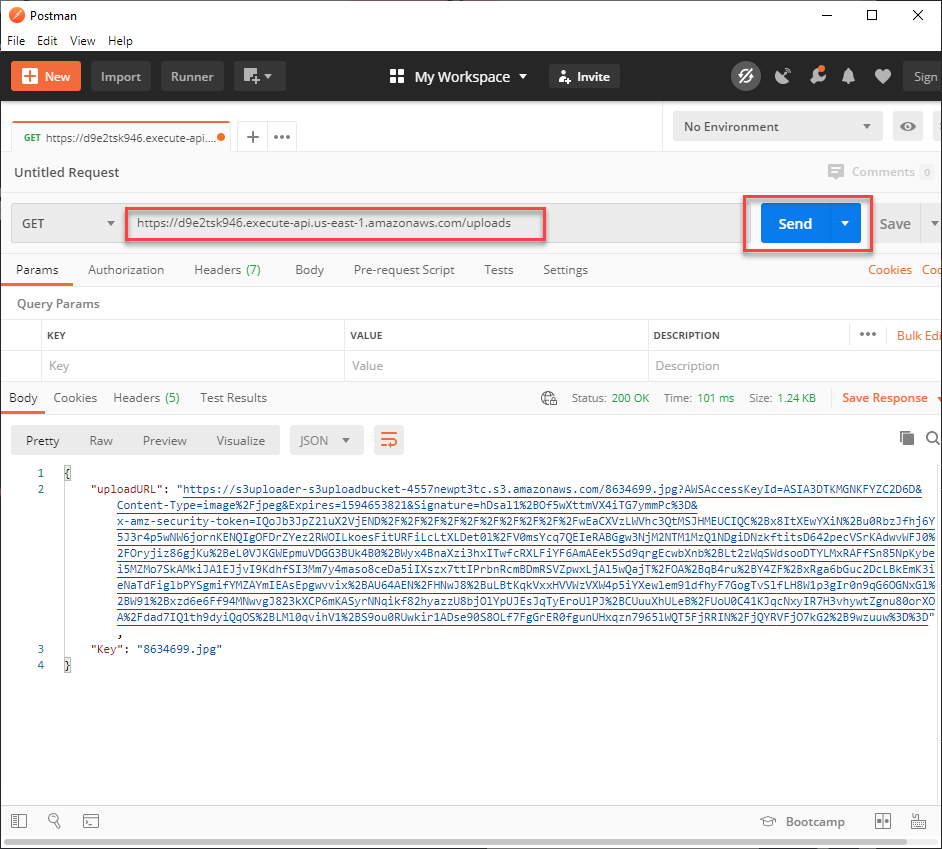Image resolution: width=942 pixels, height=849 pixels.
Task: Open params column options three dots
Action: [x=868, y=334]
